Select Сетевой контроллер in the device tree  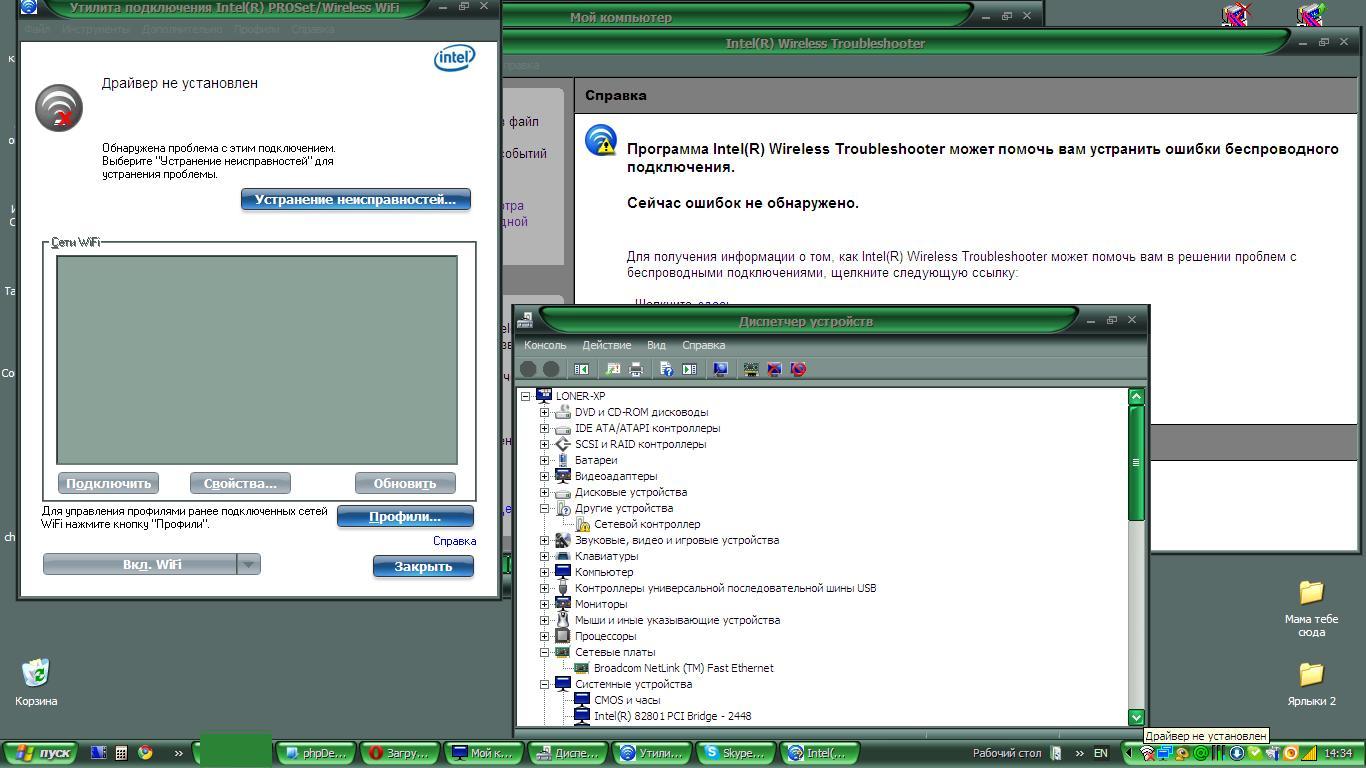click(646, 524)
